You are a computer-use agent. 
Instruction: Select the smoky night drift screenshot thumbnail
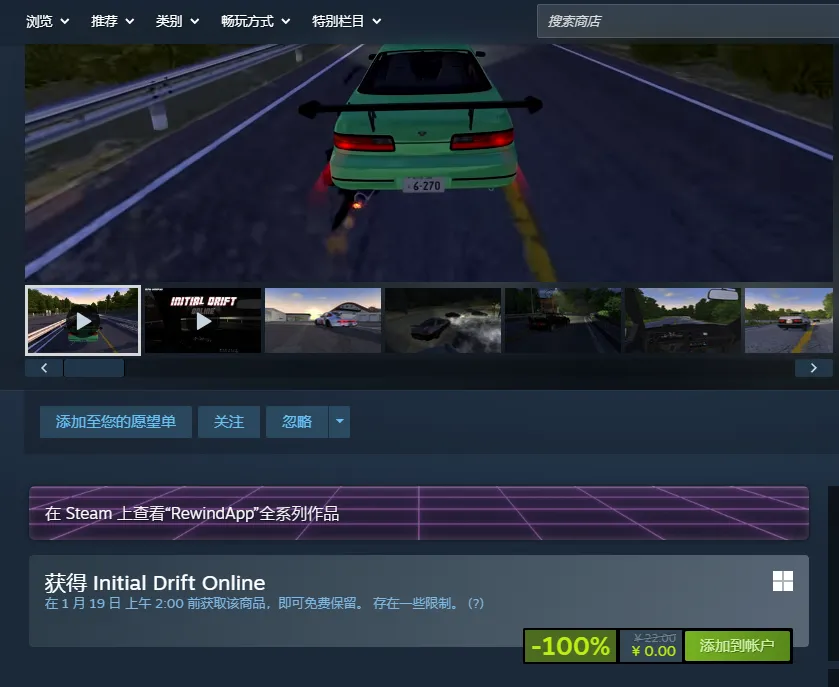coord(443,320)
